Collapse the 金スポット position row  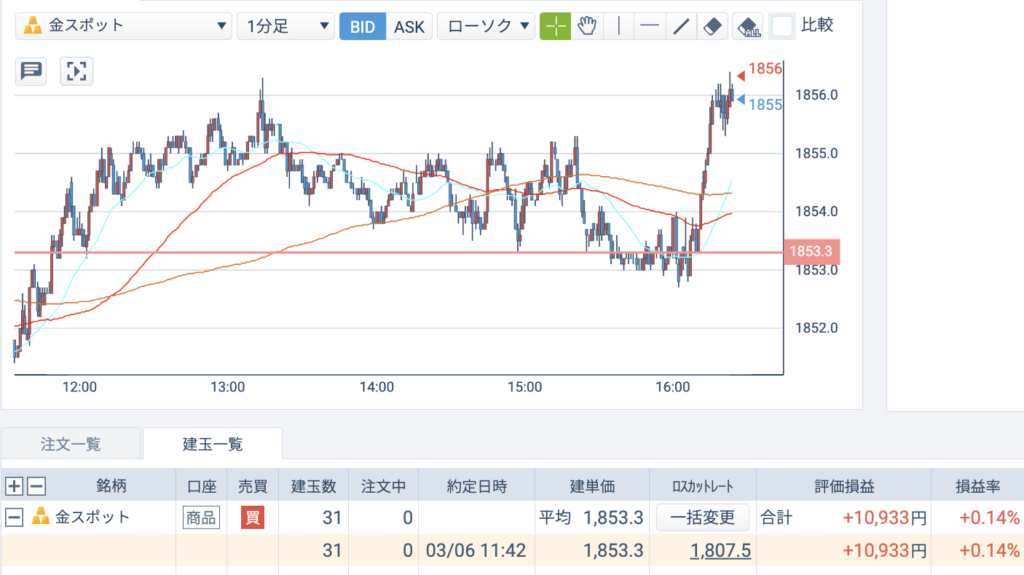click(14, 518)
